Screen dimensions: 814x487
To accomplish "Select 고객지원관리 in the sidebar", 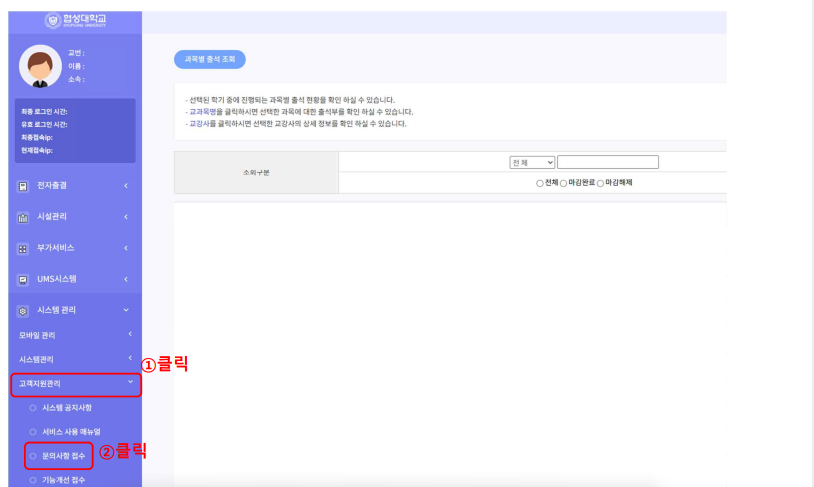I will (x=40, y=384).
